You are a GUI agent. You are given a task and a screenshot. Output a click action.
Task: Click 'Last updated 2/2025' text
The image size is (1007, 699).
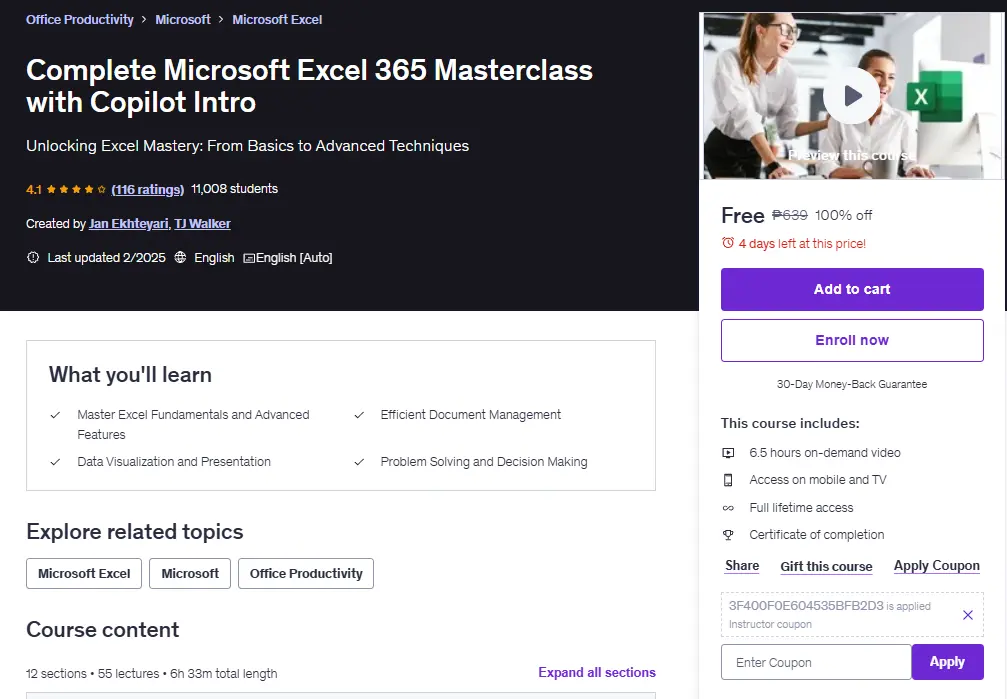(x=107, y=258)
